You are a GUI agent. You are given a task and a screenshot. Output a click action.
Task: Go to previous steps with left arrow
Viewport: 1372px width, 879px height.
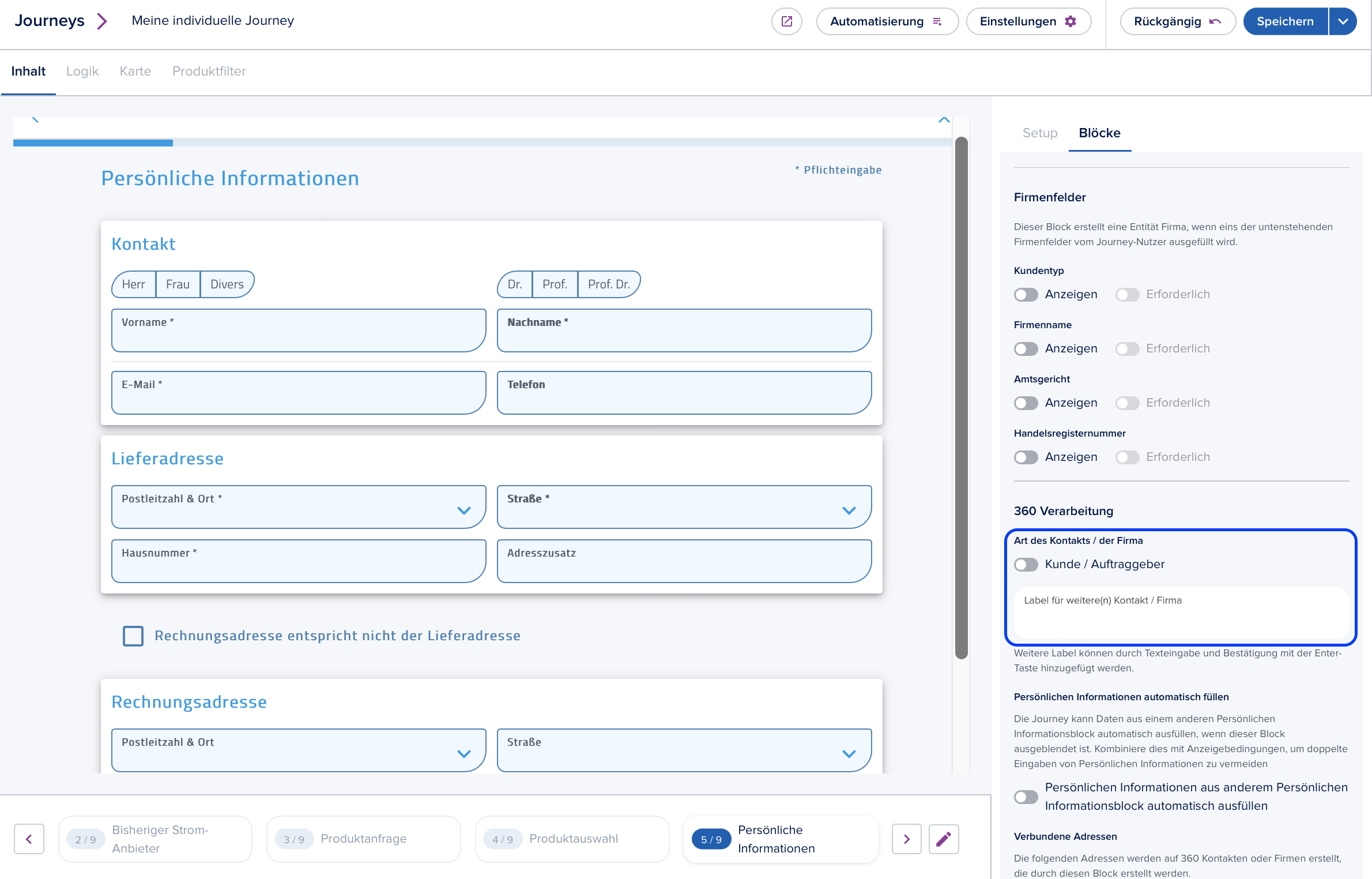pos(29,839)
